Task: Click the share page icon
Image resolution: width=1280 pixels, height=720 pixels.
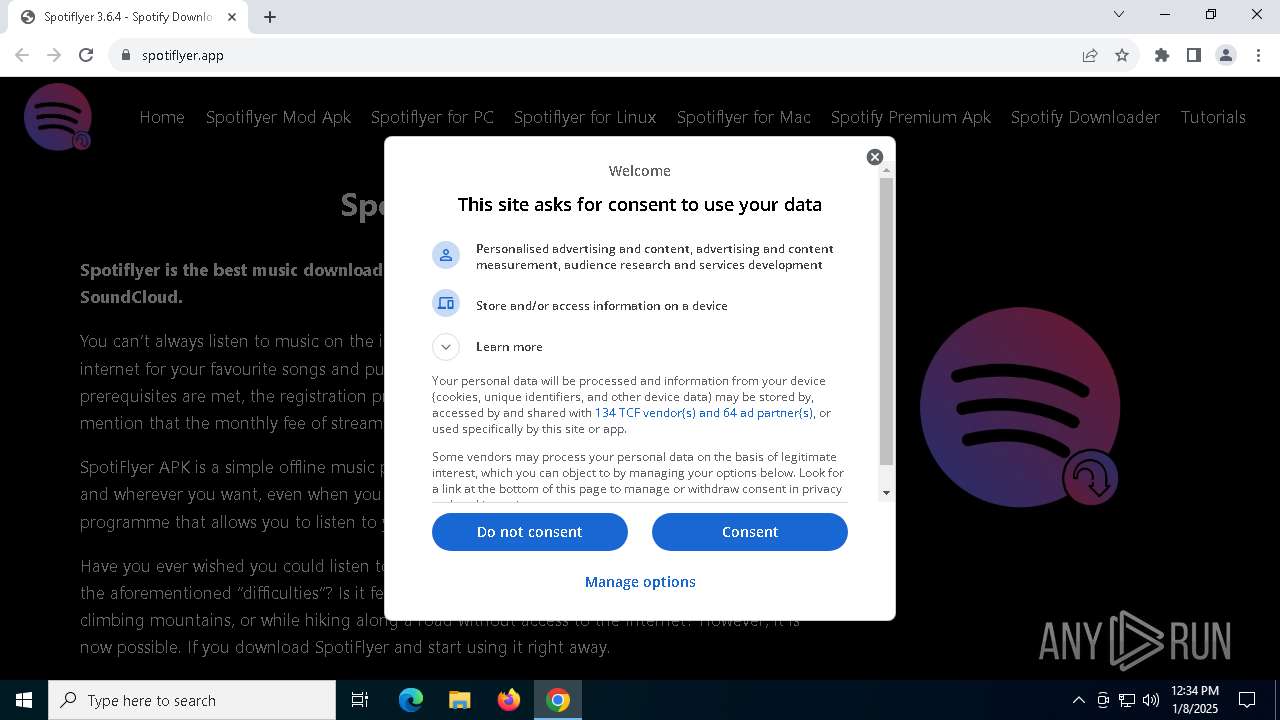Action: click(x=1090, y=55)
